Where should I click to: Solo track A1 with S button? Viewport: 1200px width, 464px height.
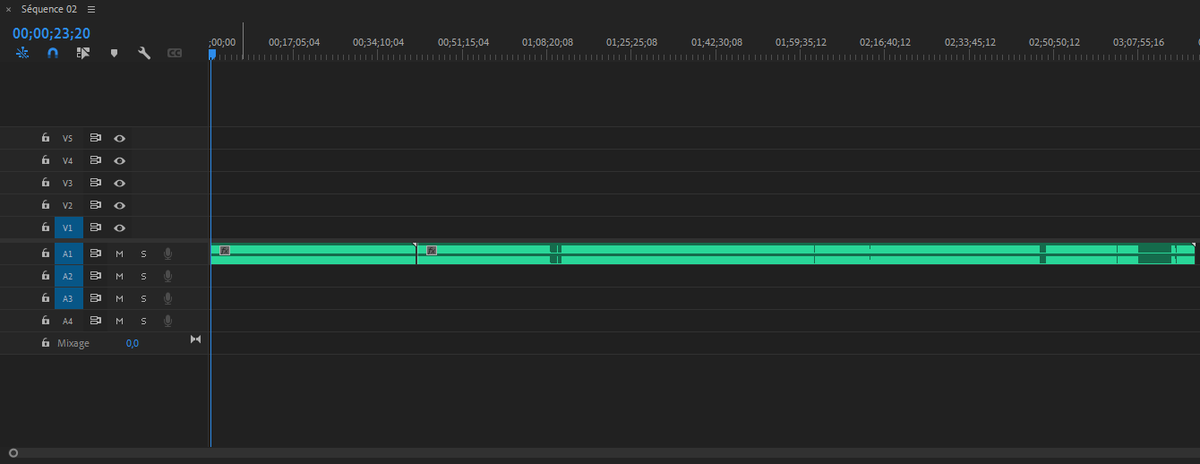143,253
